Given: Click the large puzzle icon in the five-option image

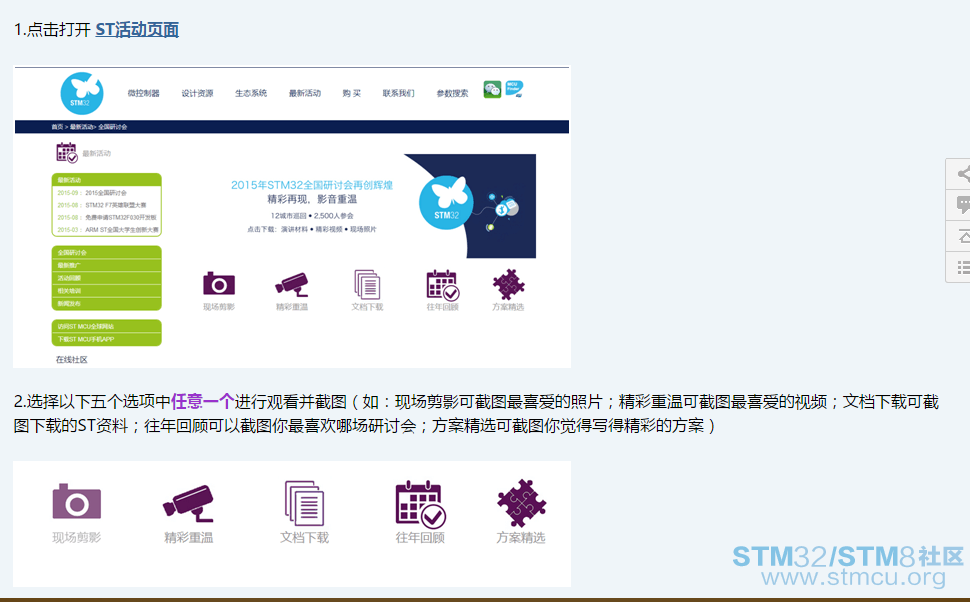Looking at the screenshot, I should coord(521,503).
